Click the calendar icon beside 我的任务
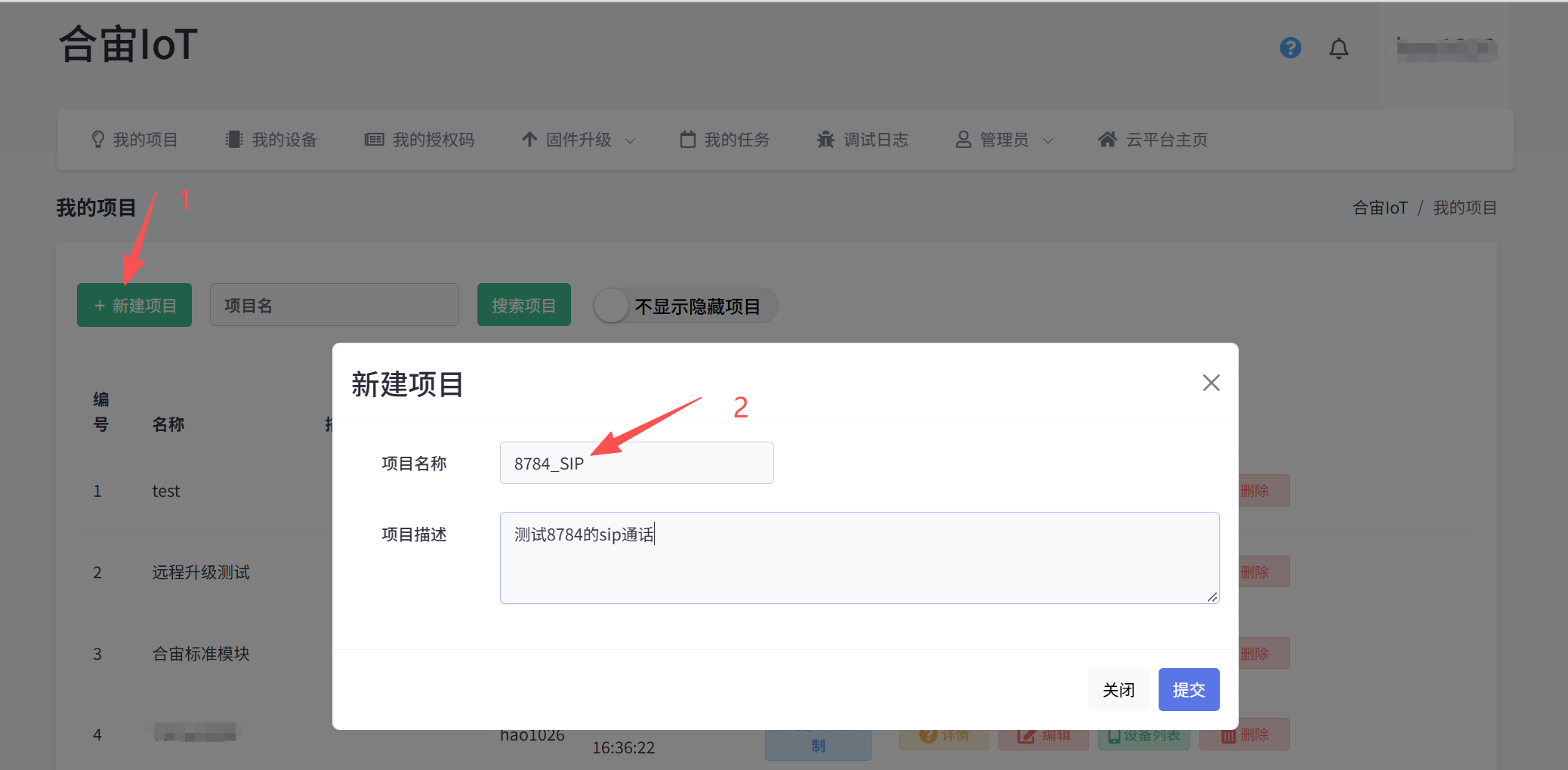The width and height of the screenshot is (1568, 770). coord(687,140)
